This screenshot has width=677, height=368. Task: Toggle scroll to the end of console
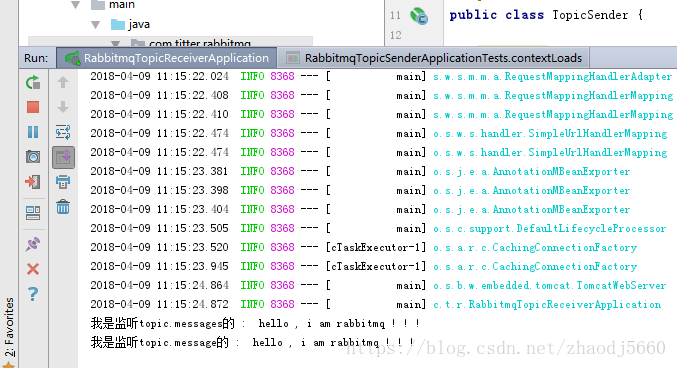coord(63,157)
